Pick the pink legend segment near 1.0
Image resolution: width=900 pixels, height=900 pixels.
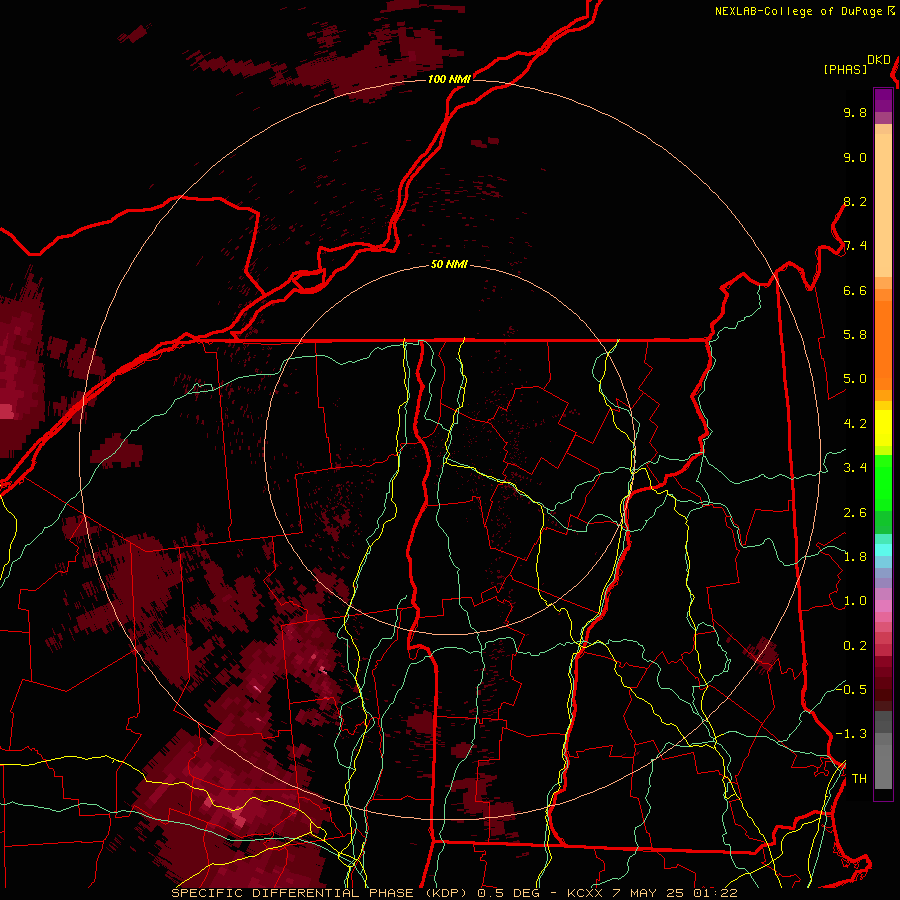[883, 606]
